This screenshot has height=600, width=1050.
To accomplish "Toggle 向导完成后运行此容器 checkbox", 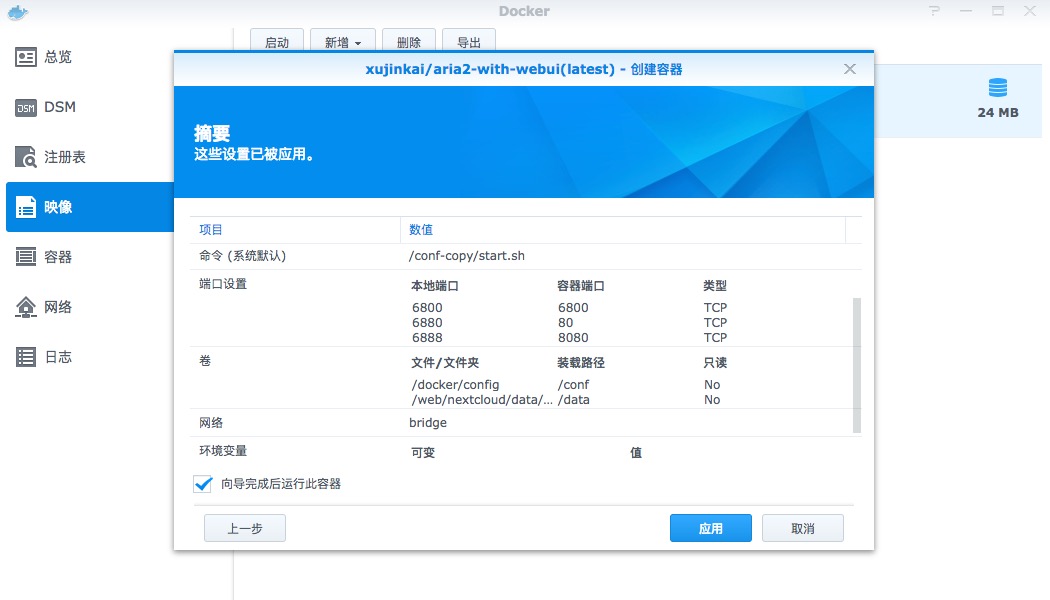I will (x=203, y=484).
